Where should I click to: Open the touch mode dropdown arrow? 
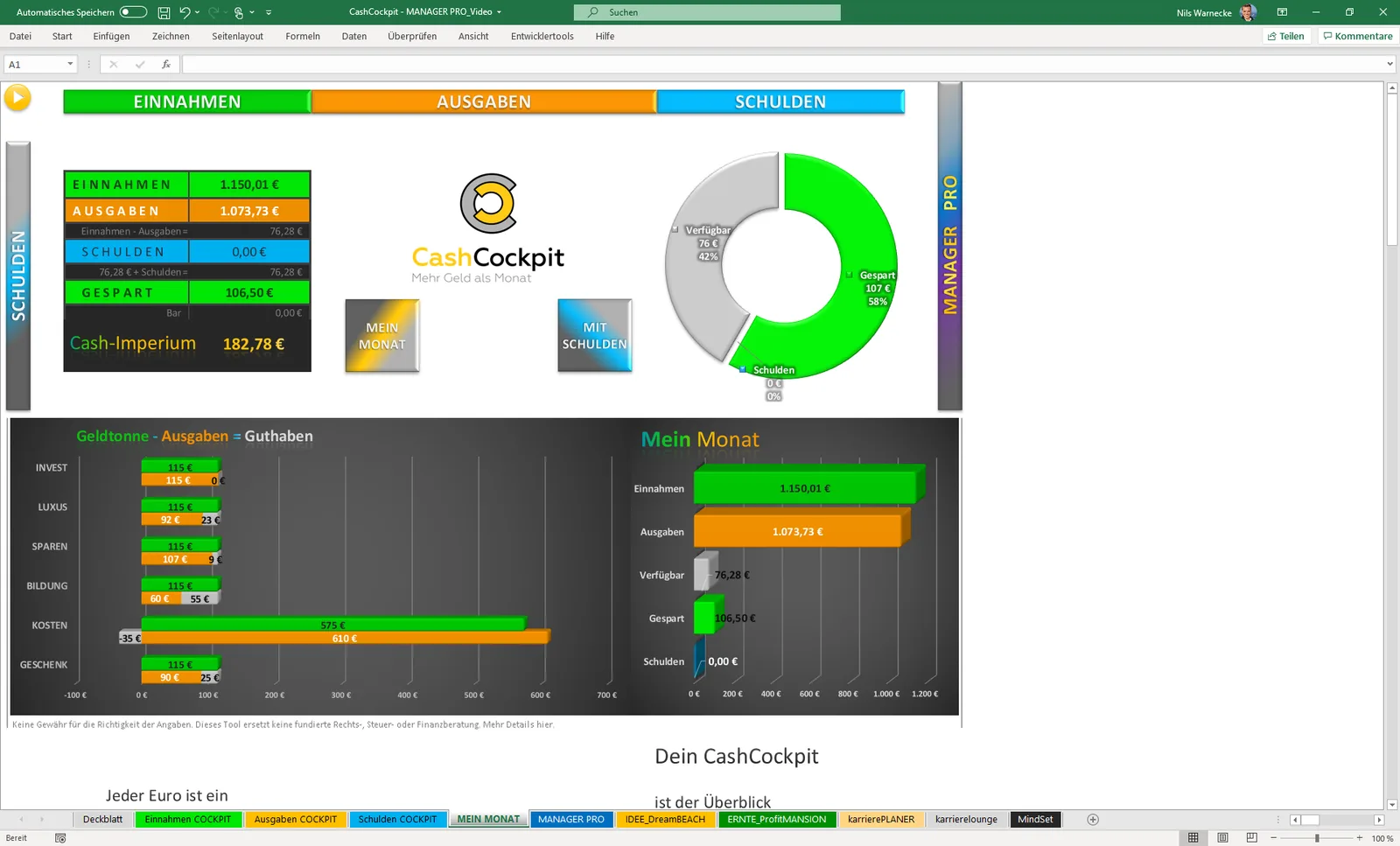252,12
